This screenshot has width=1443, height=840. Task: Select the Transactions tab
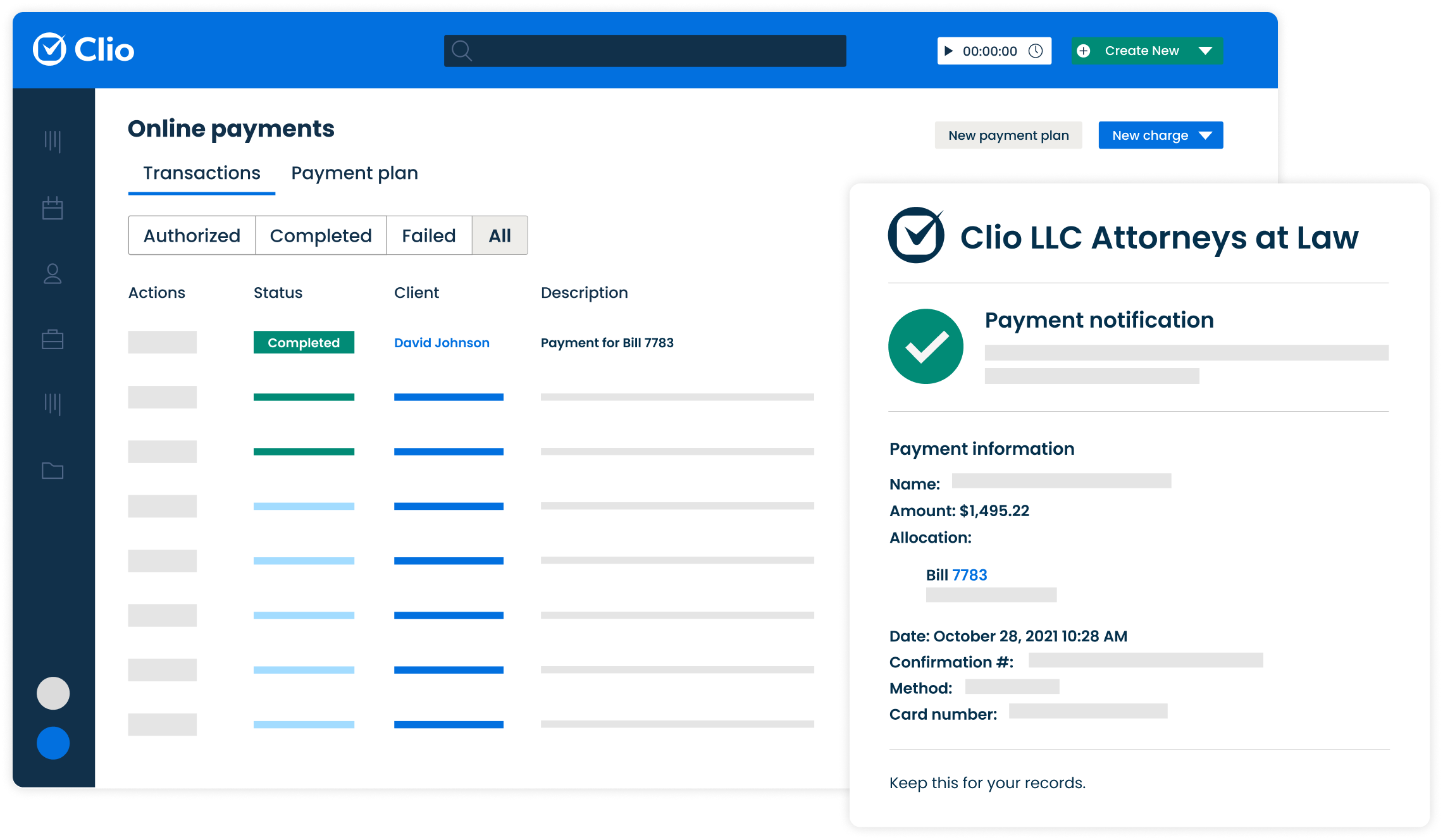click(202, 173)
